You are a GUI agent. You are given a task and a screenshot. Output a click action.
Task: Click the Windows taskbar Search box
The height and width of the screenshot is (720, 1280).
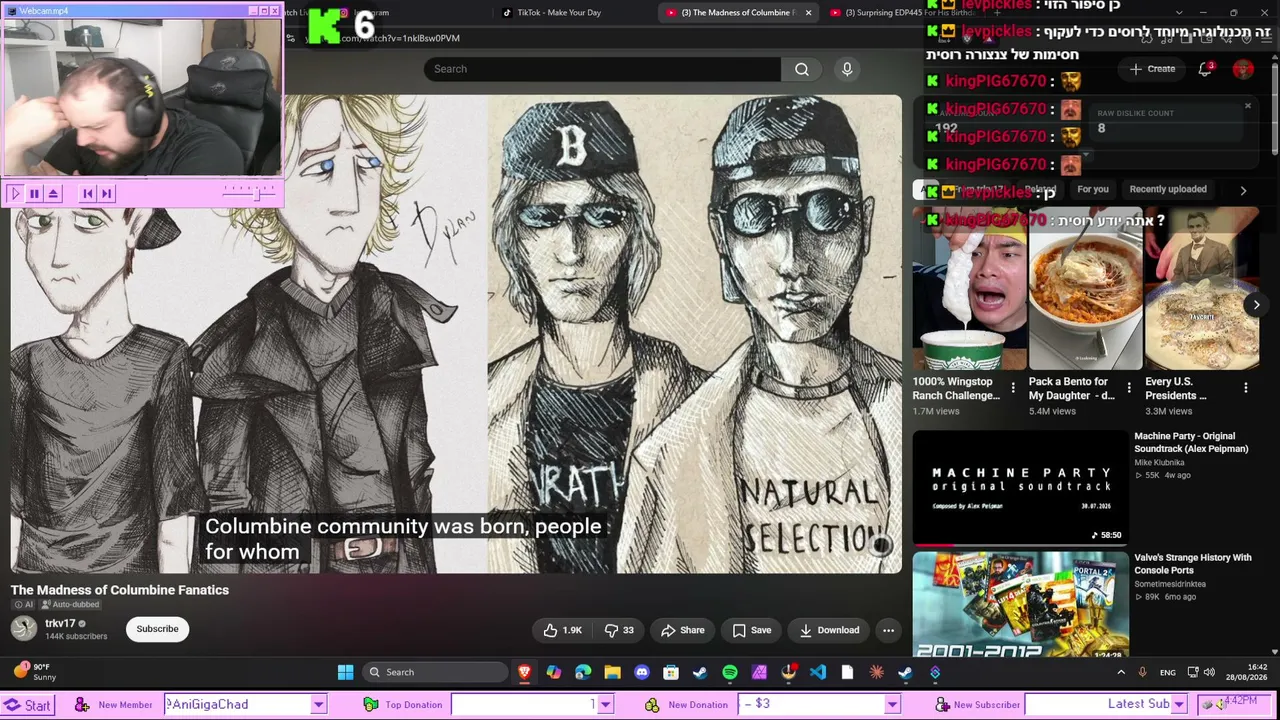[x=436, y=672]
